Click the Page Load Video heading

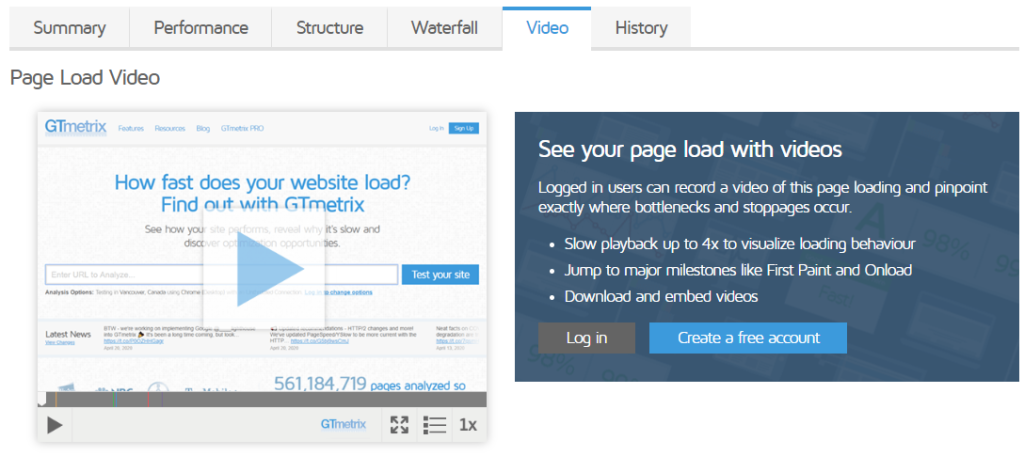click(x=85, y=78)
